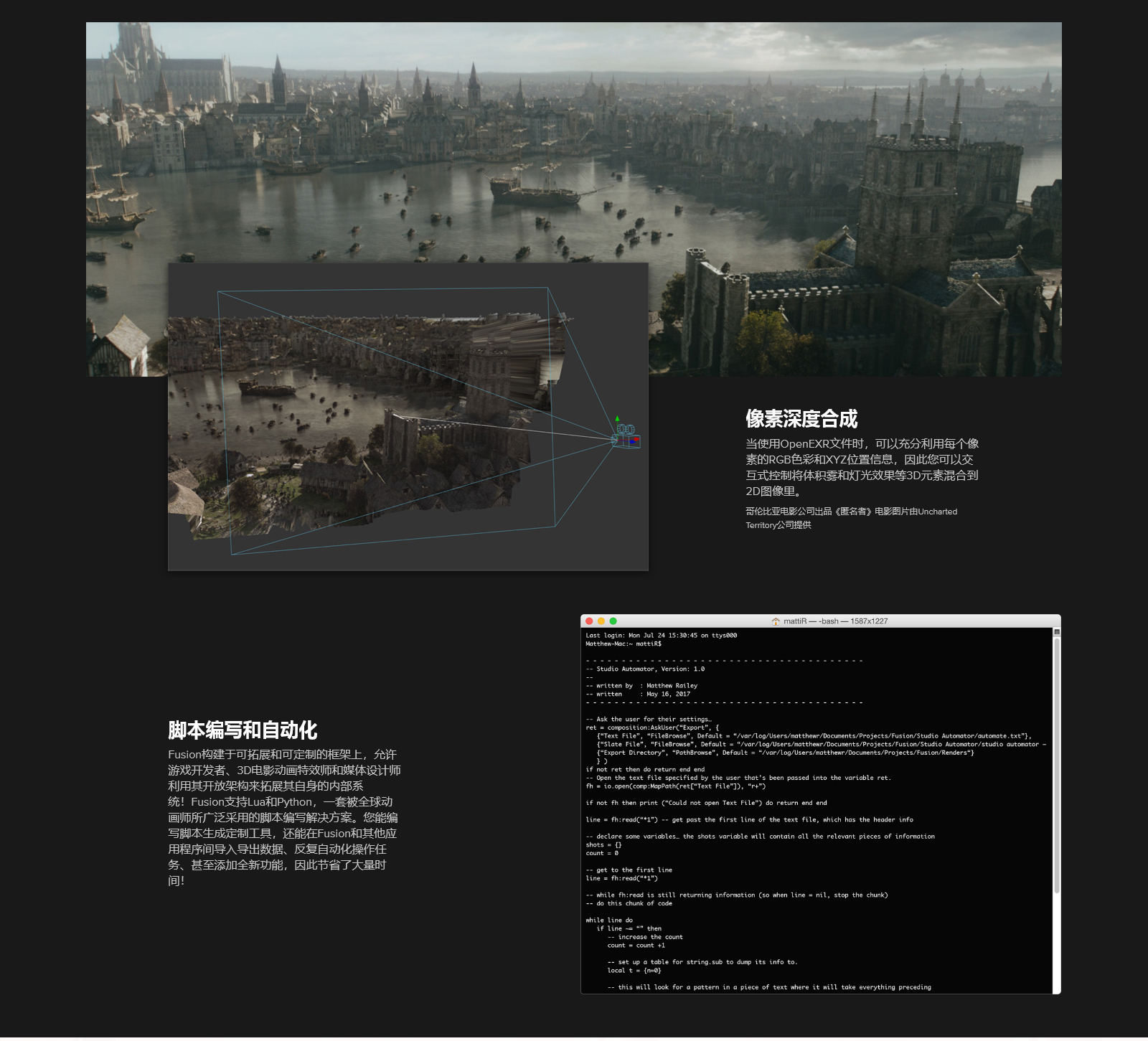1148x1041 pixels.
Task: Click the comment "-- this will look for a pattern"
Action: 769,987
